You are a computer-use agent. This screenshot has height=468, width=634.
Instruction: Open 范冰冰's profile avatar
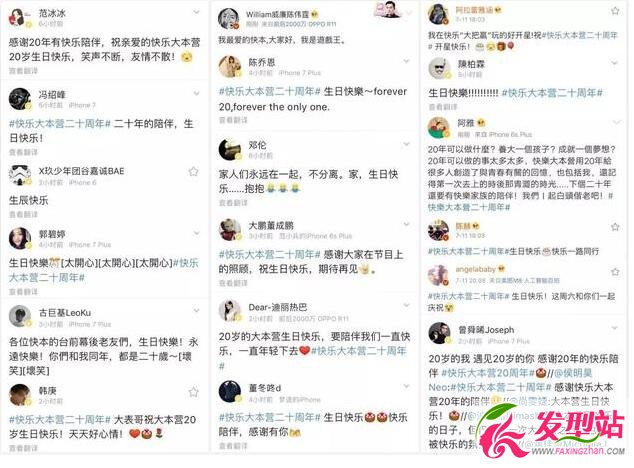point(18,18)
